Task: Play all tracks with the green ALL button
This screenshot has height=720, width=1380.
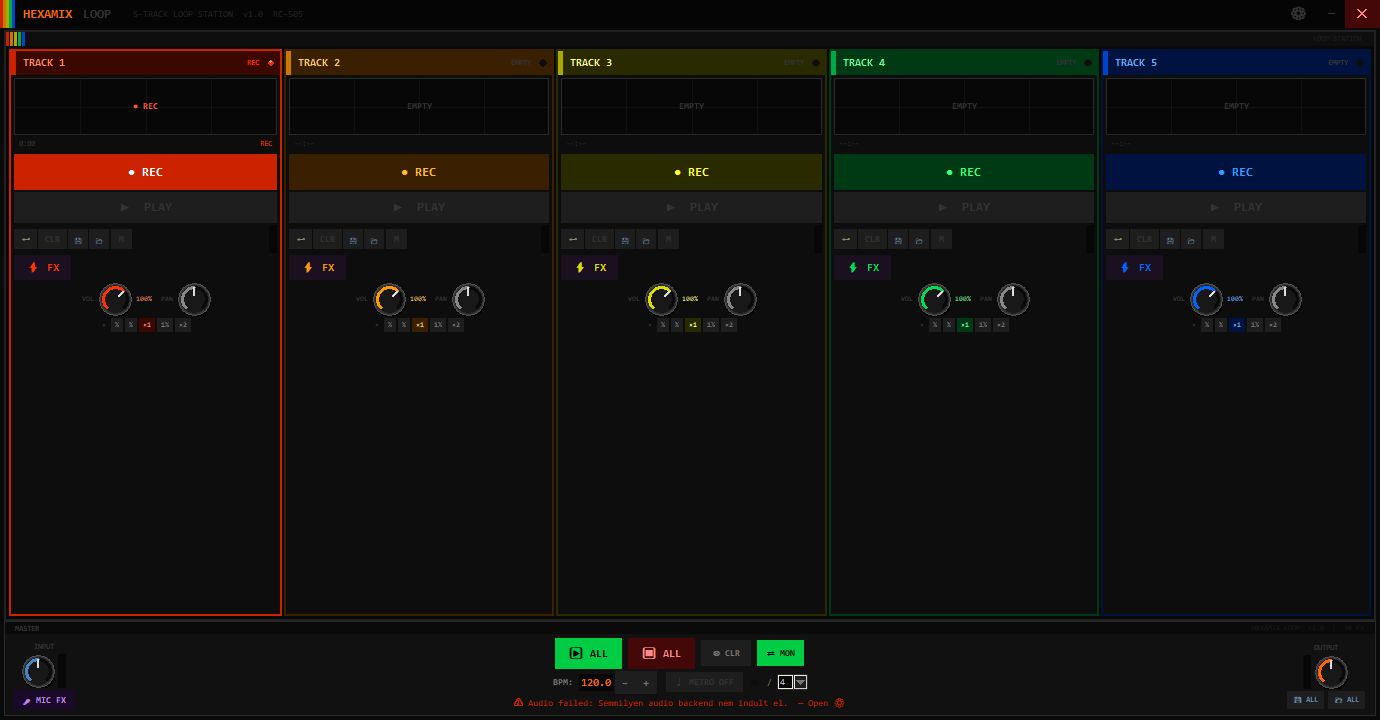Action: (x=588, y=654)
